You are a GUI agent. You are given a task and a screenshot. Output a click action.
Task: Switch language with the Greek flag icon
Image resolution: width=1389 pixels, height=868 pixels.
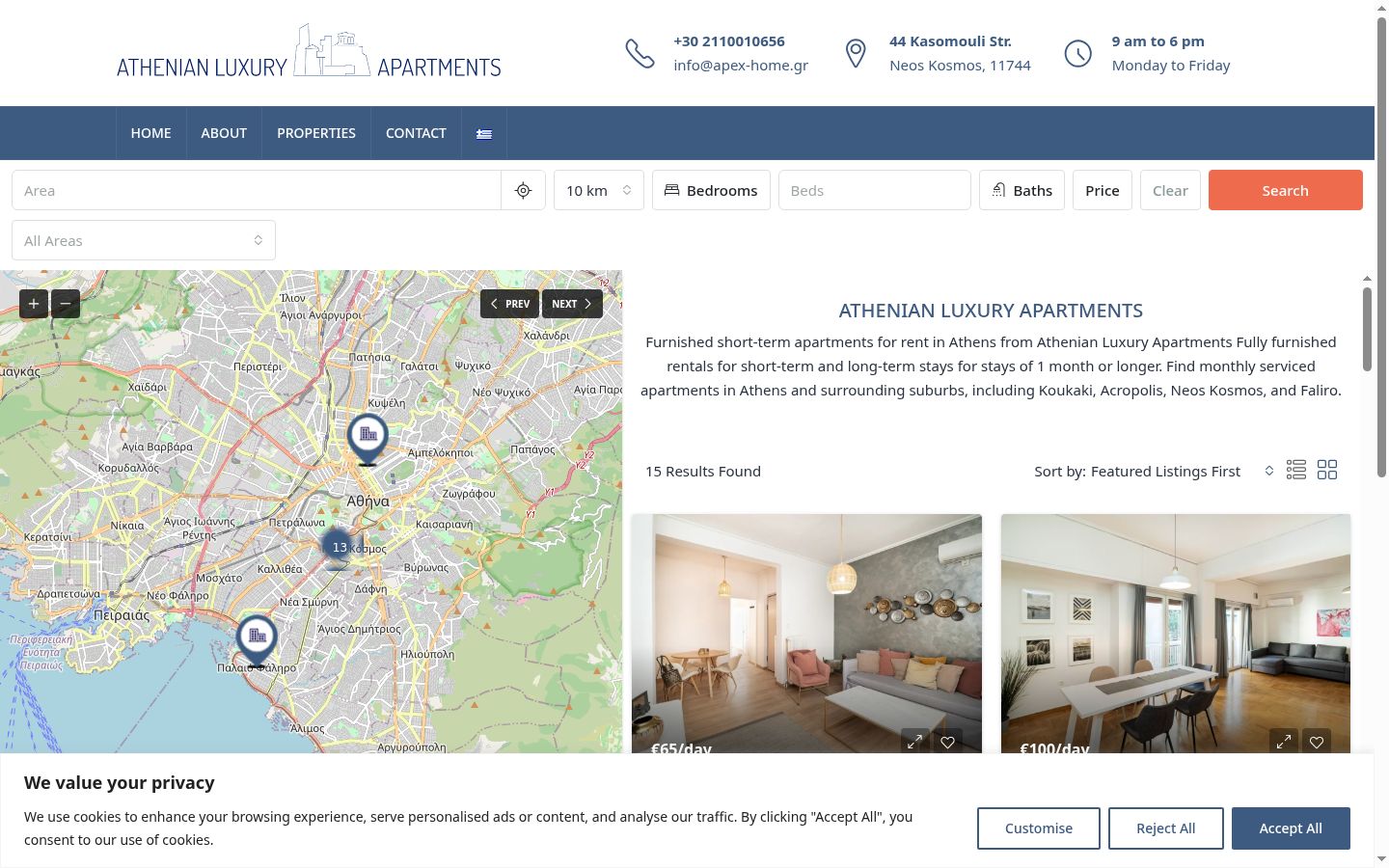coord(484,134)
